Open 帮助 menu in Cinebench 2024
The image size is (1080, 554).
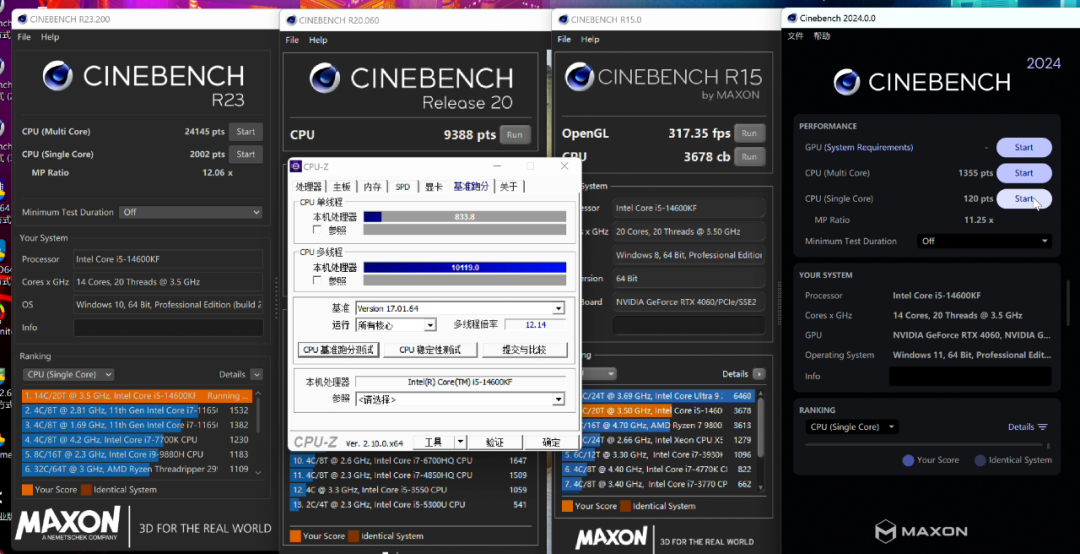click(x=822, y=37)
